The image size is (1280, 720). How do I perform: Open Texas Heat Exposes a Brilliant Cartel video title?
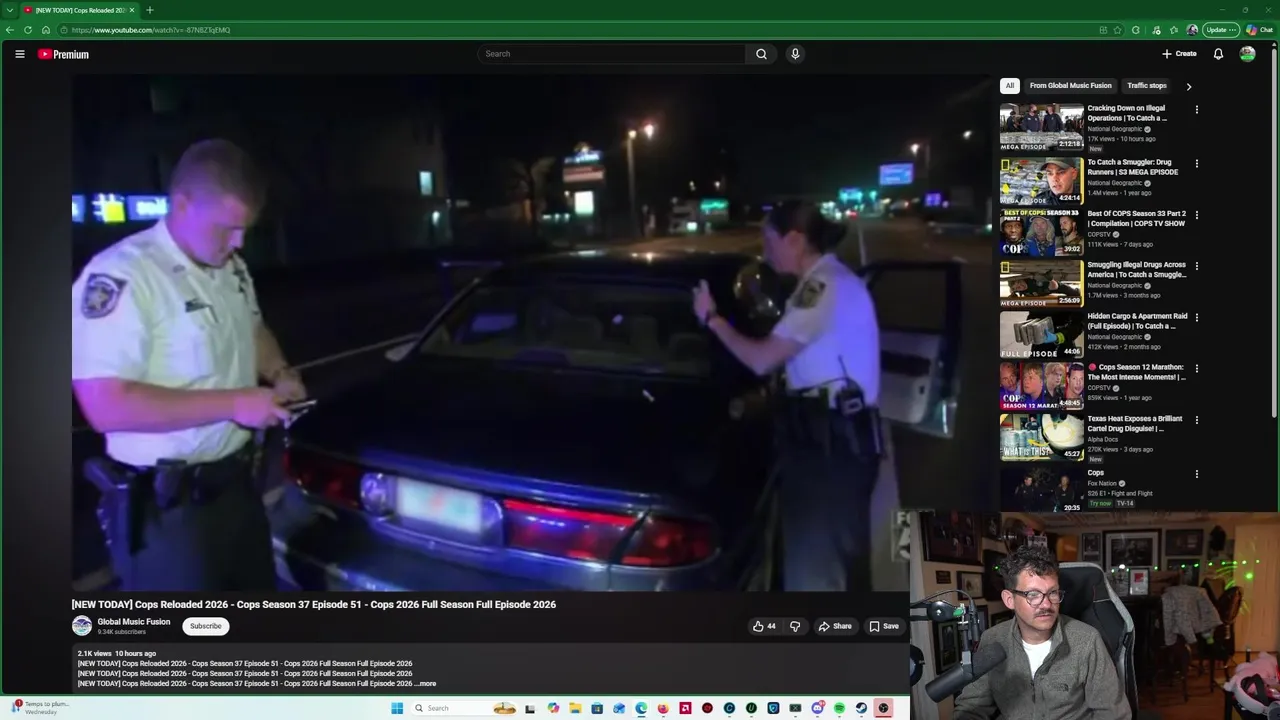[x=1136, y=424]
